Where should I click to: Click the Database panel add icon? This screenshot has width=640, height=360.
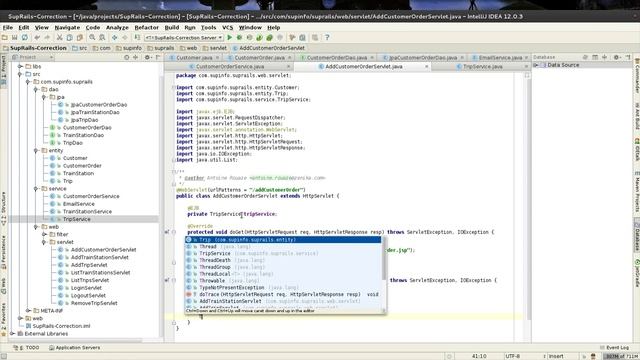pyautogui.click(x=604, y=58)
